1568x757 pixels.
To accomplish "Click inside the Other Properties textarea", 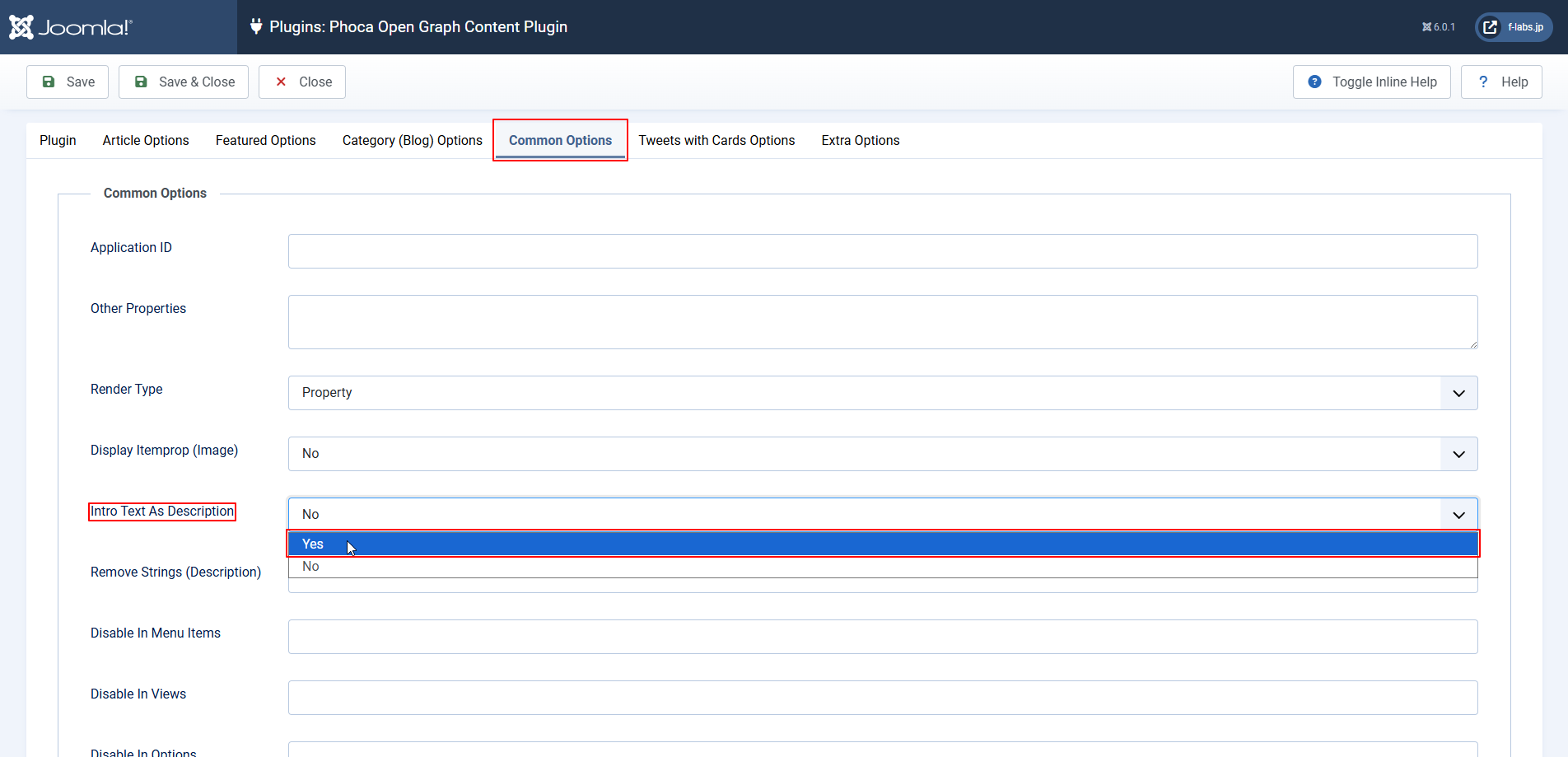I will click(882, 322).
